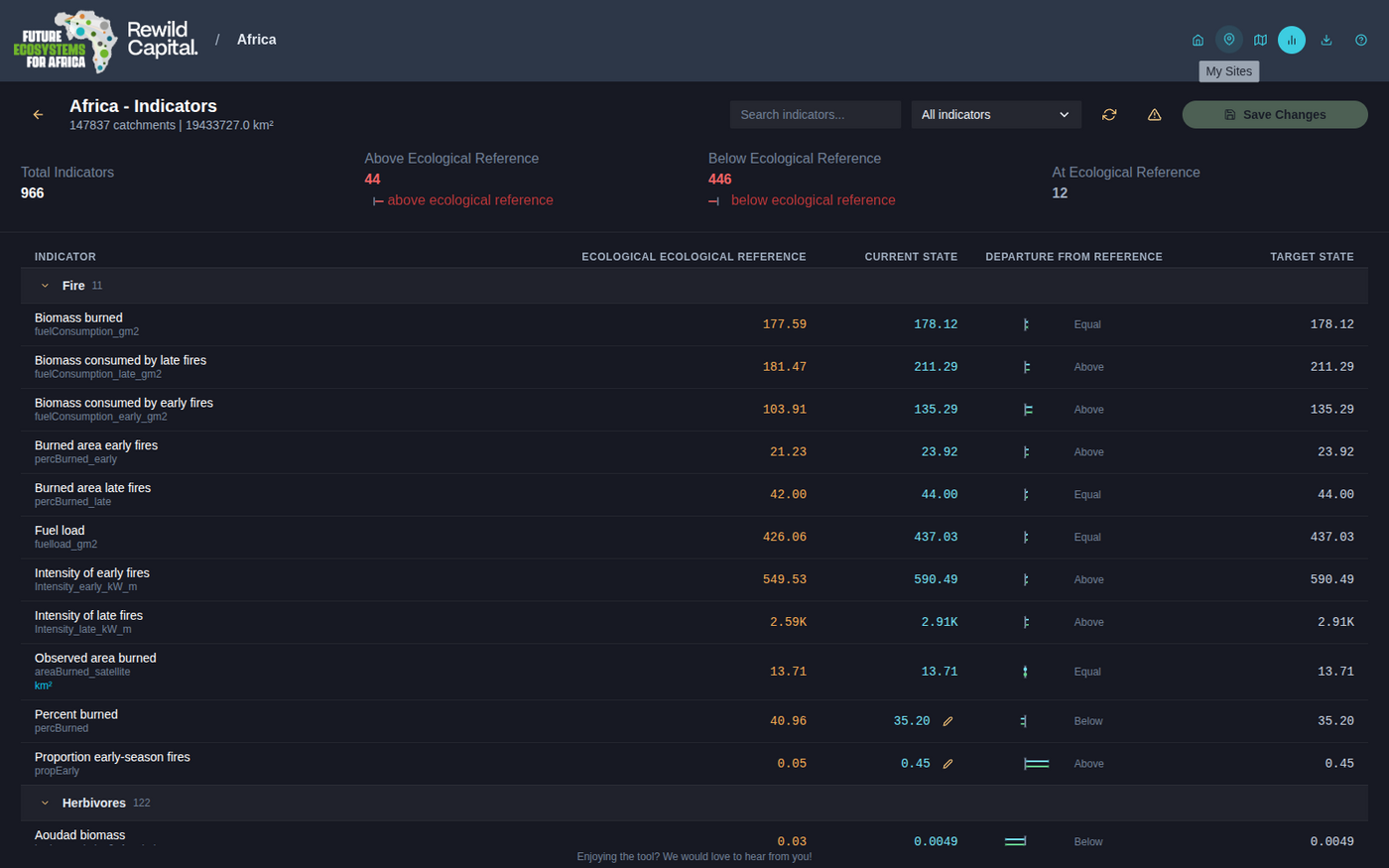Viewport: 1389px width, 868px height.
Task: Click the ECOLOGICAL ECOLOGICAL REFERENCE column header
Action: [694, 257]
